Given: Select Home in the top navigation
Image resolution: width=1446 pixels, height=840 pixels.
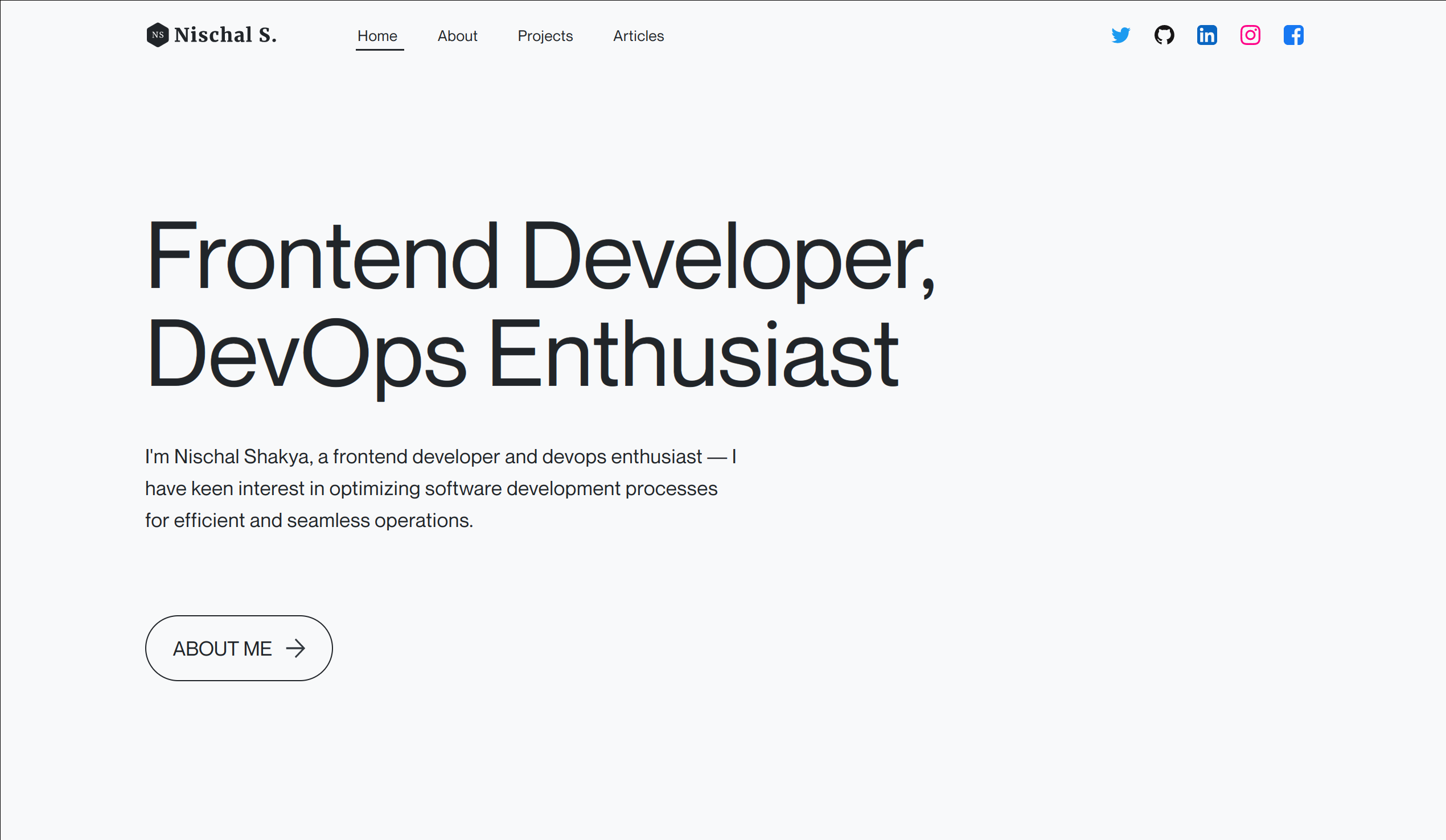Looking at the screenshot, I should (377, 36).
